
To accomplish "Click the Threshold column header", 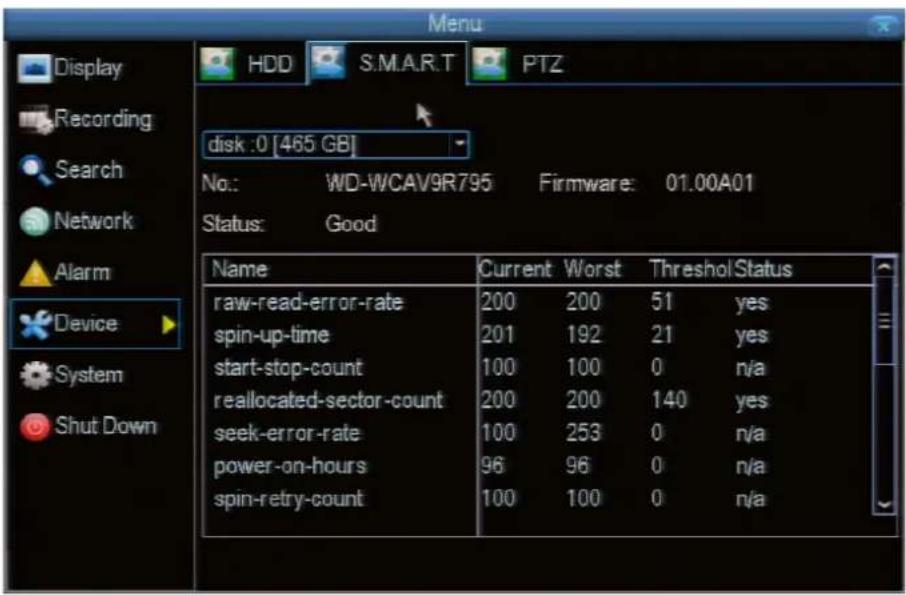I will click(690, 269).
